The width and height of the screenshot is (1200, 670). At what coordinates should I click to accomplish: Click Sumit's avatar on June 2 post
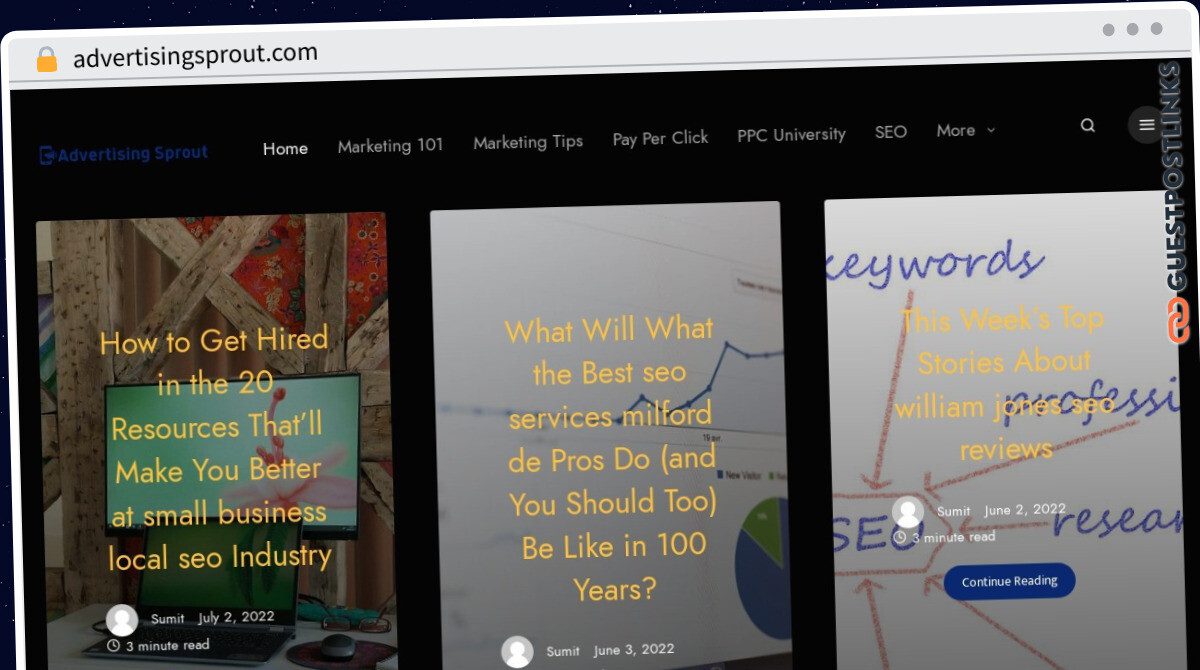coord(908,512)
